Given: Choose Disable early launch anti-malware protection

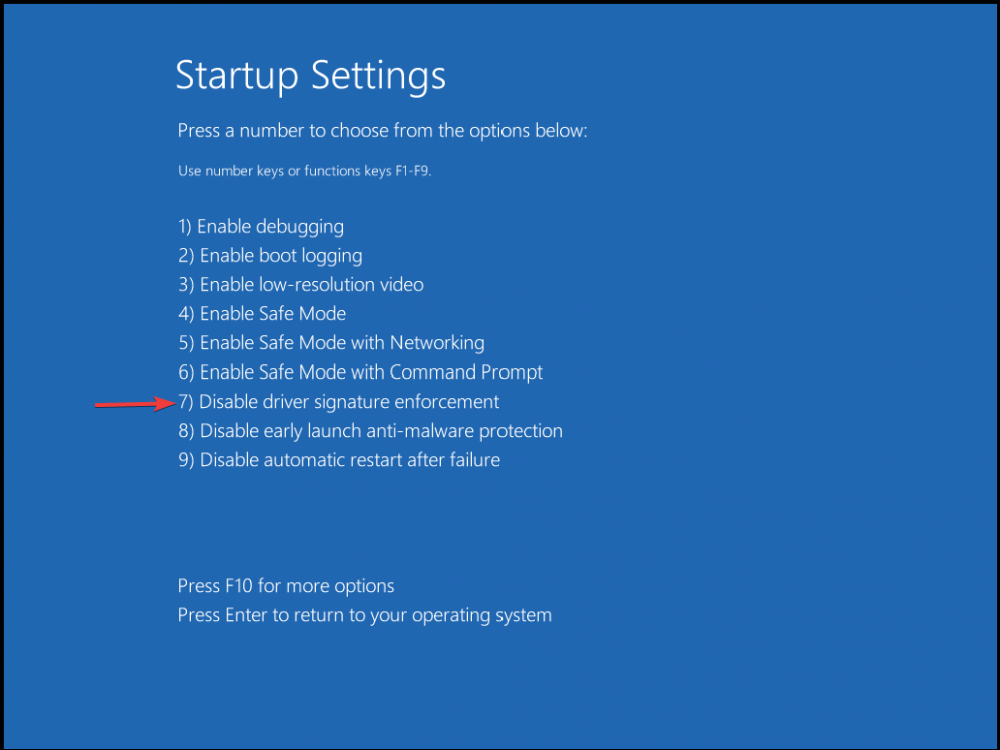Looking at the screenshot, I should pyautogui.click(x=371, y=431).
